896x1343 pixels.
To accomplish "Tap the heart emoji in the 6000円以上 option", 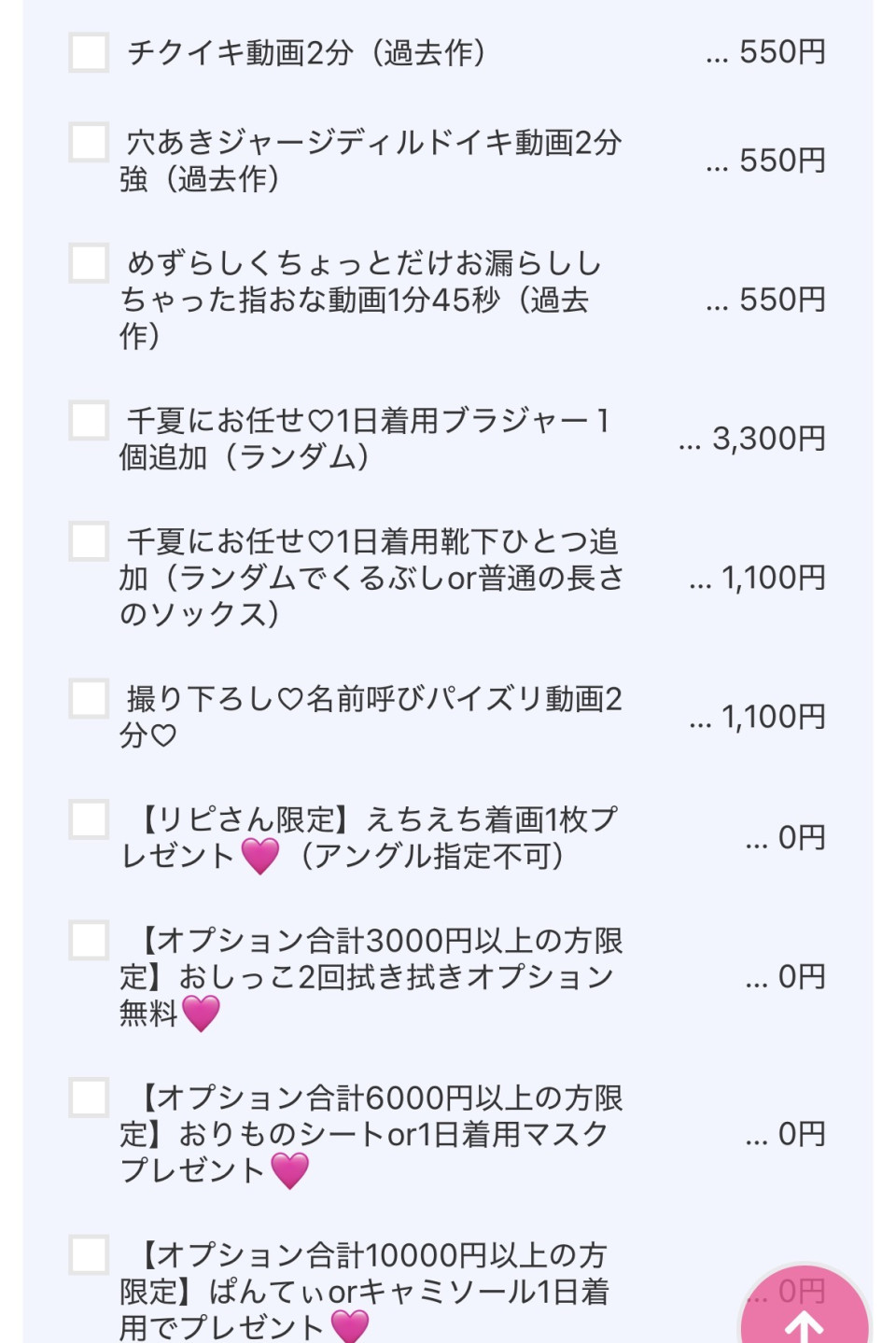I will click(290, 1170).
